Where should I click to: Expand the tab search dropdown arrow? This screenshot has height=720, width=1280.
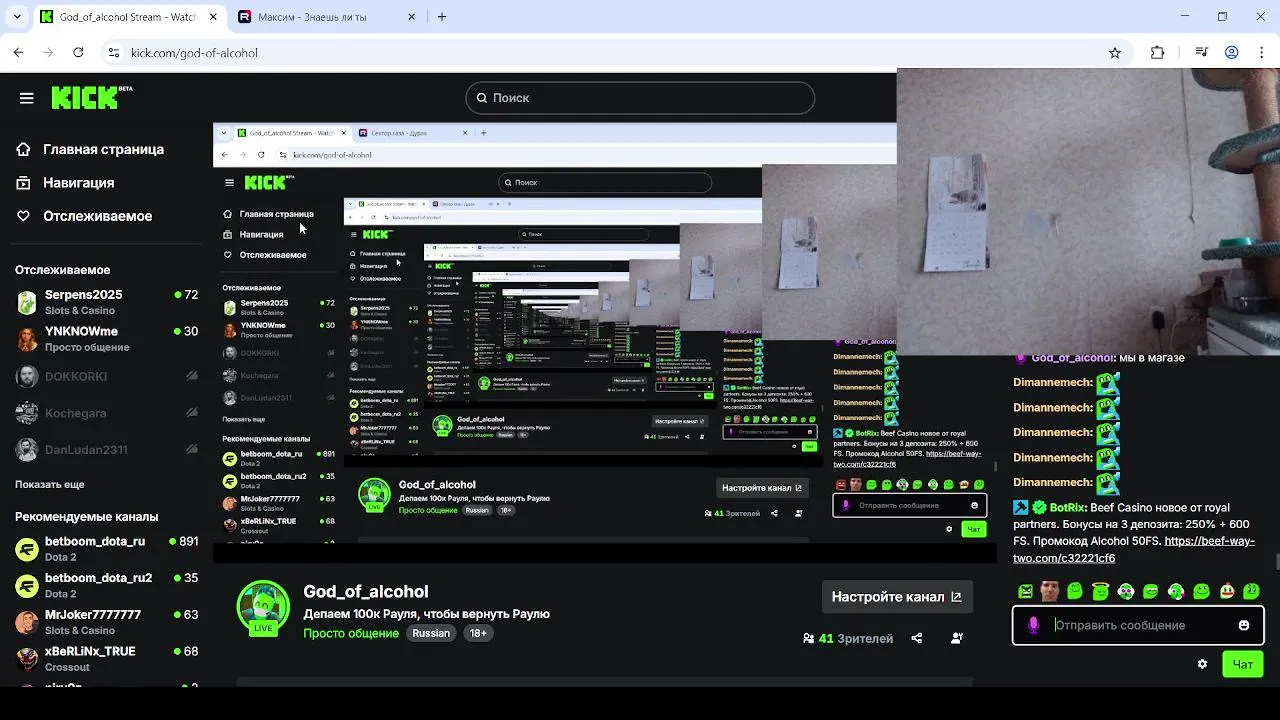[15, 17]
